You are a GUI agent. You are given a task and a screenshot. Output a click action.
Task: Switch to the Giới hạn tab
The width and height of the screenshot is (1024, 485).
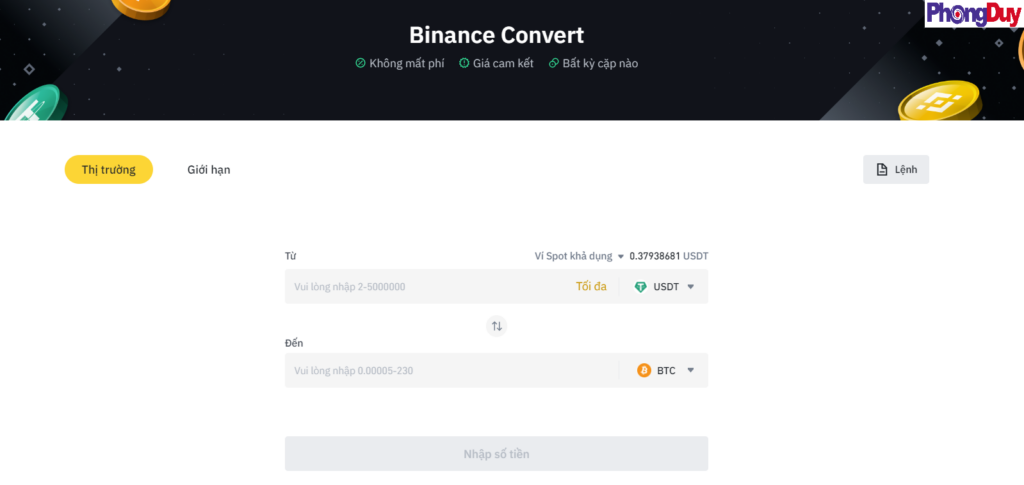[x=208, y=170]
